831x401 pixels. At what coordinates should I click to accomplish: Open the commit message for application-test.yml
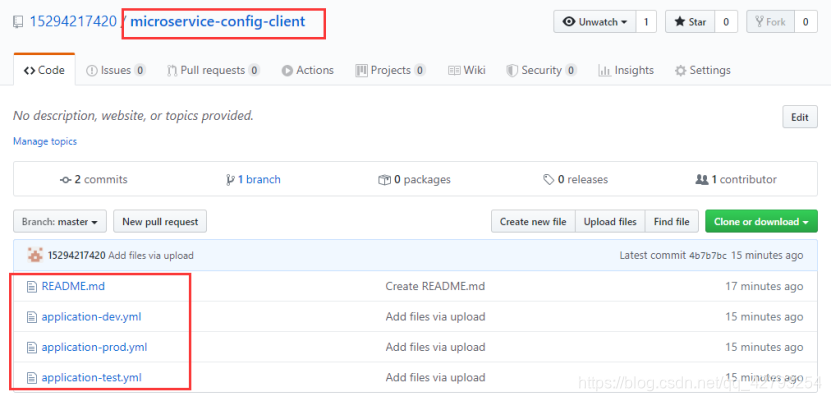coord(435,378)
